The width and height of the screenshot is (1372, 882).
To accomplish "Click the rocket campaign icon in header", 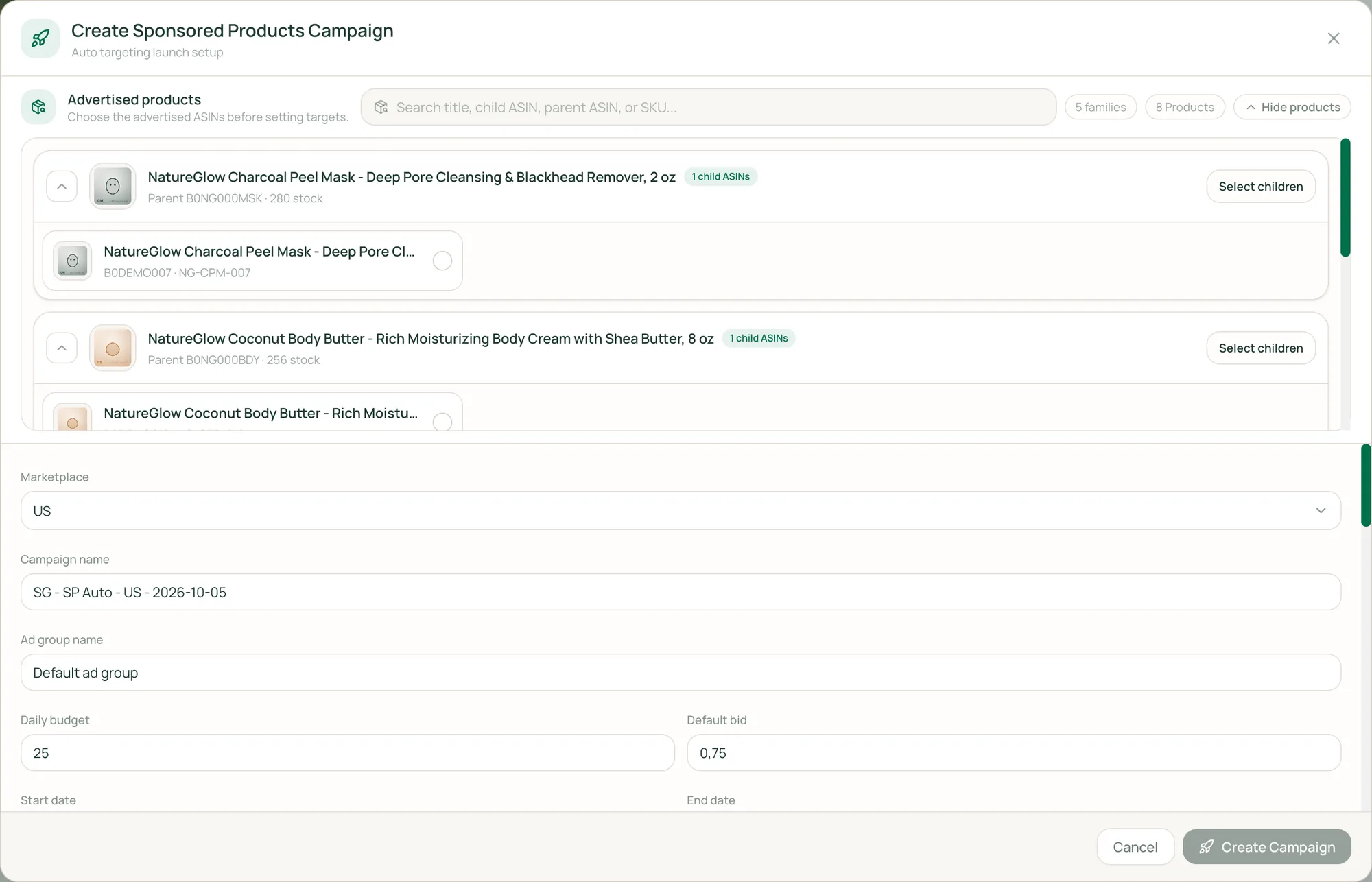I will (x=40, y=38).
